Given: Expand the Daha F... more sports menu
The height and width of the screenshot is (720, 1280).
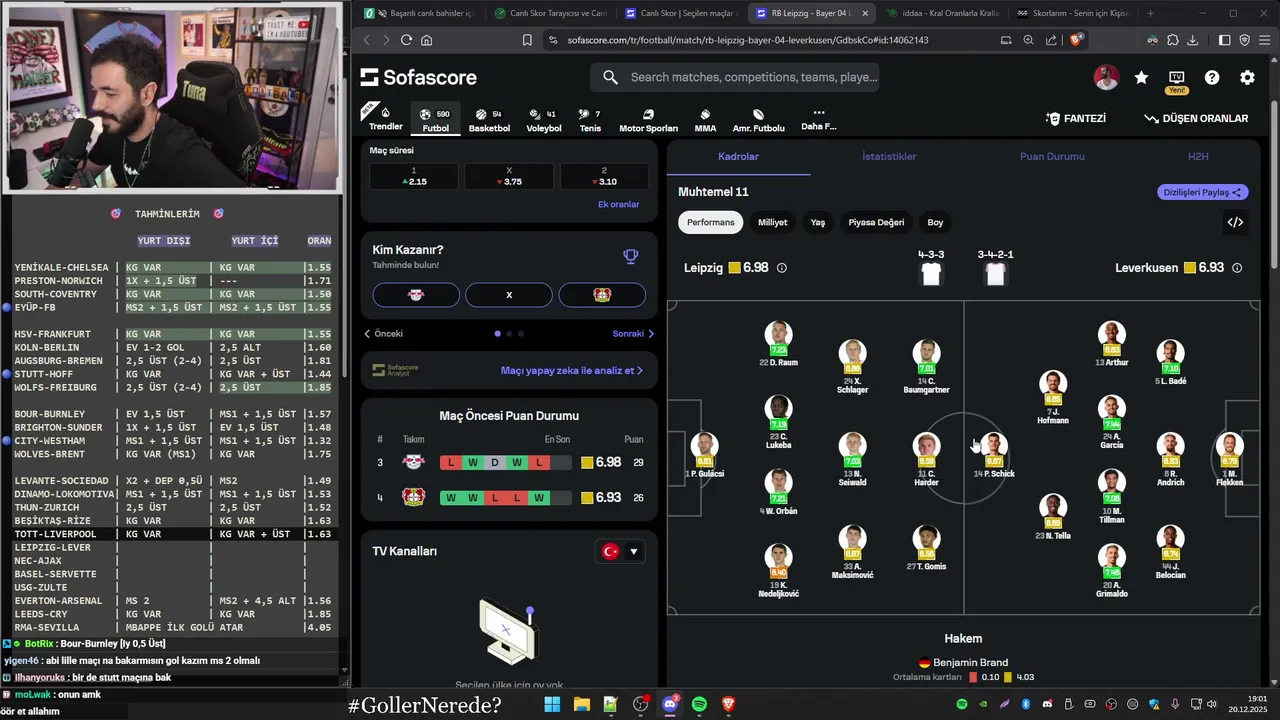Looking at the screenshot, I should click(818, 120).
